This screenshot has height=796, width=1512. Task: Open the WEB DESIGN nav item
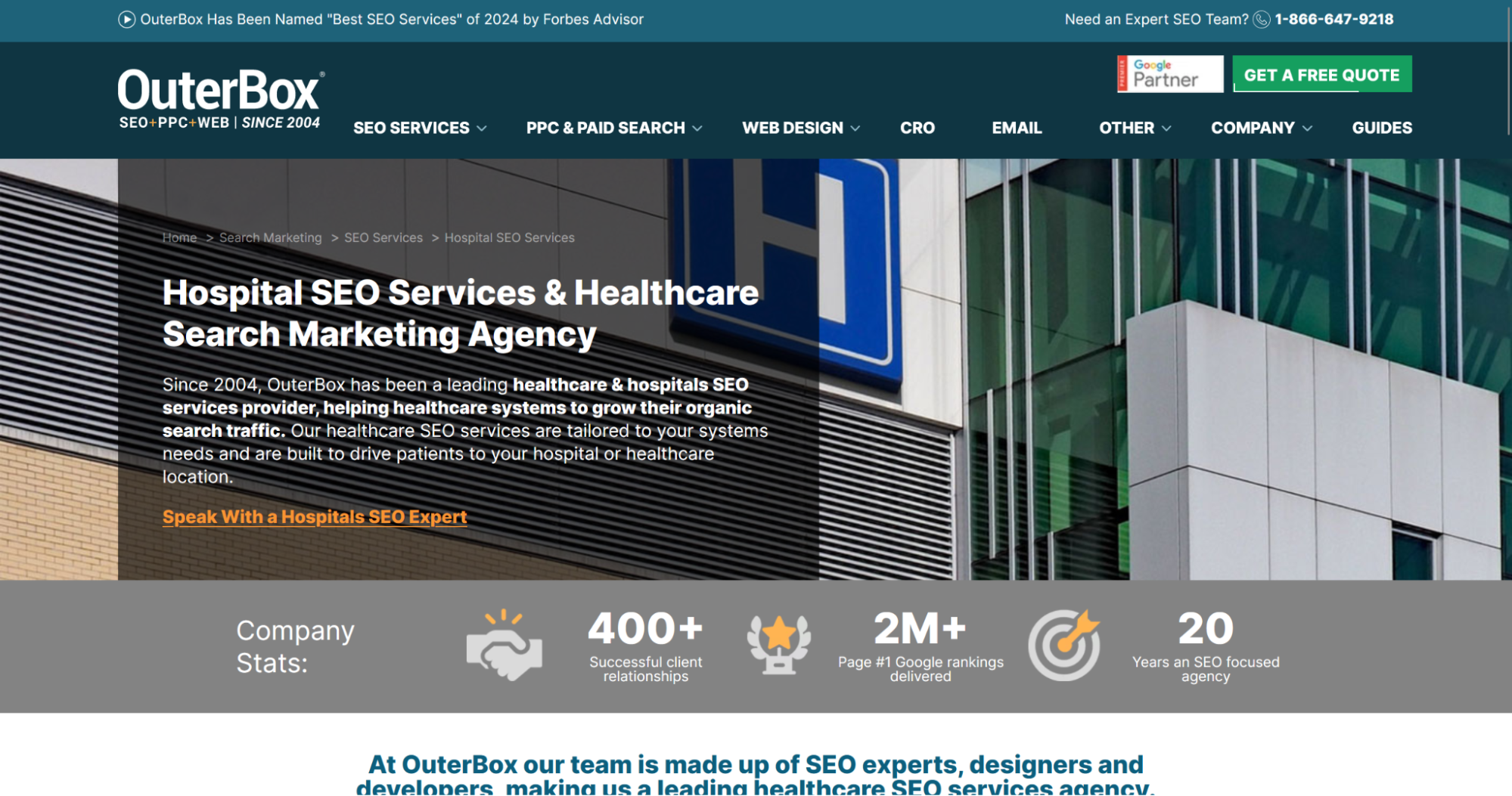point(793,128)
